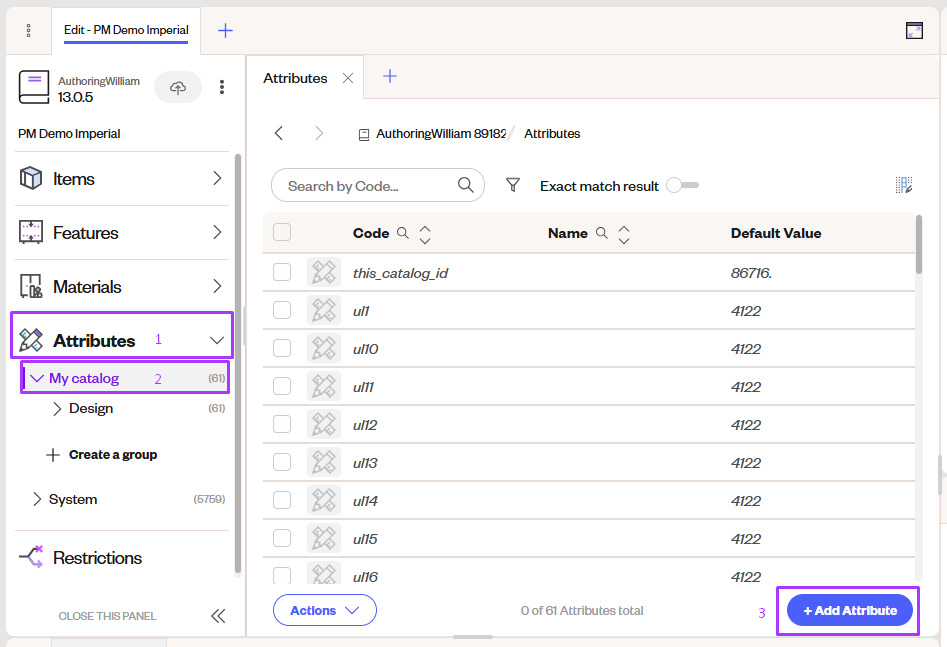This screenshot has width=947, height=647.
Task: Click the attribute icon in the ul15 row
Action: coord(324,539)
